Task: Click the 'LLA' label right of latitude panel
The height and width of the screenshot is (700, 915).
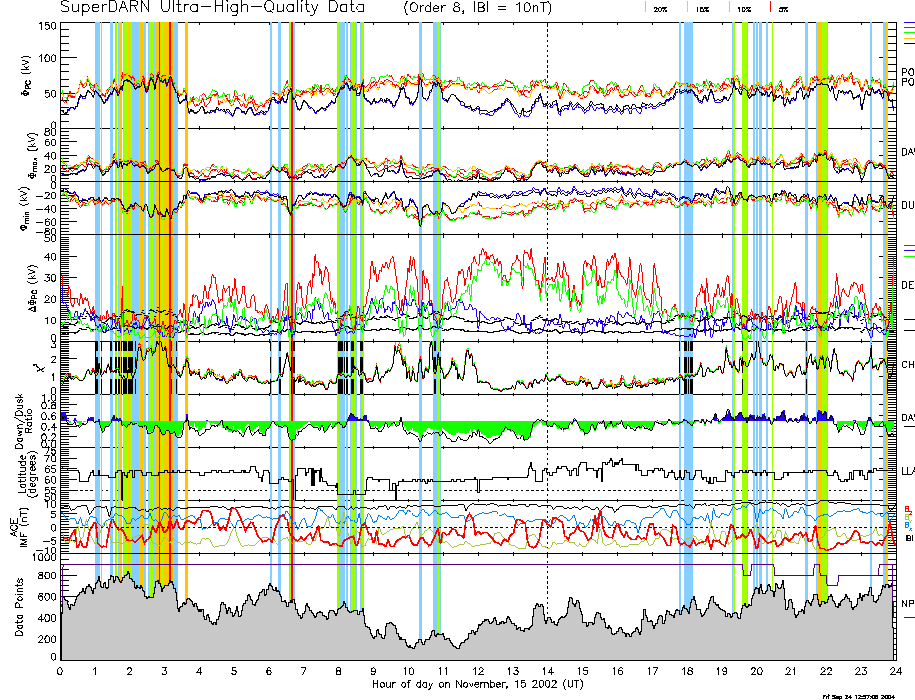Action: (x=908, y=471)
